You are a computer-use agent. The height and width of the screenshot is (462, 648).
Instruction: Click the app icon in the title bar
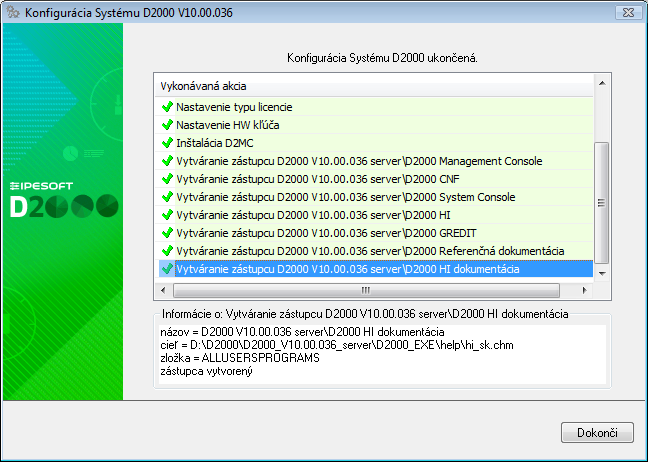click(14, 12)
